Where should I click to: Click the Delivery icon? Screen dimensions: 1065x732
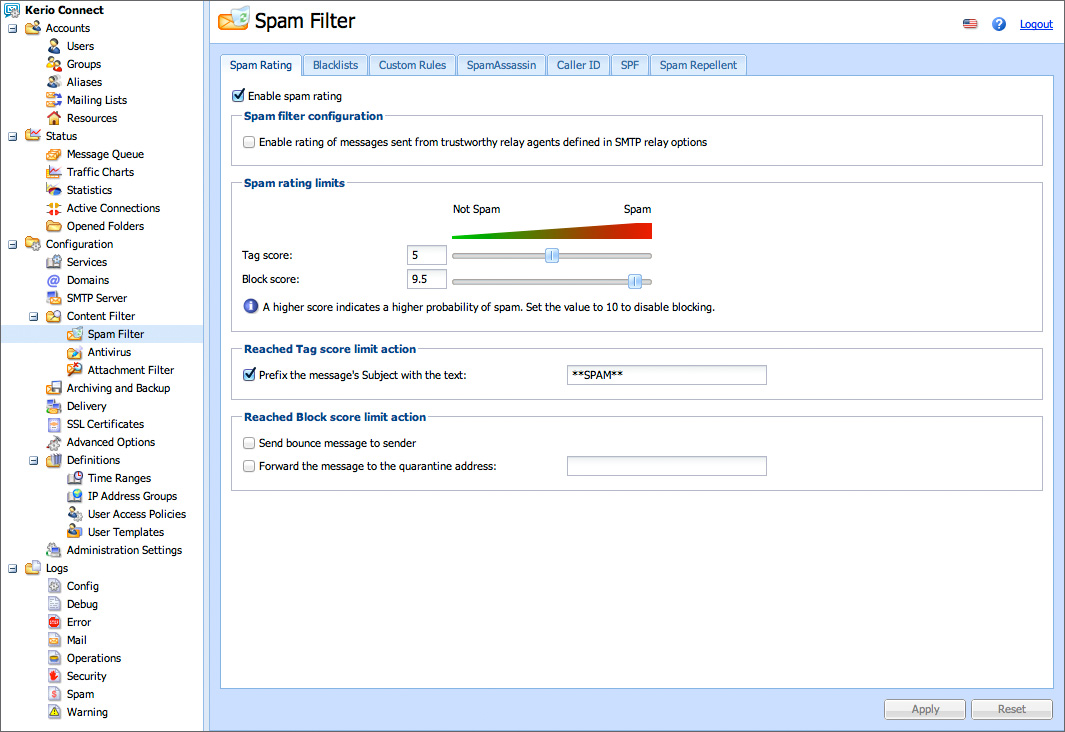tap(54, 406)
